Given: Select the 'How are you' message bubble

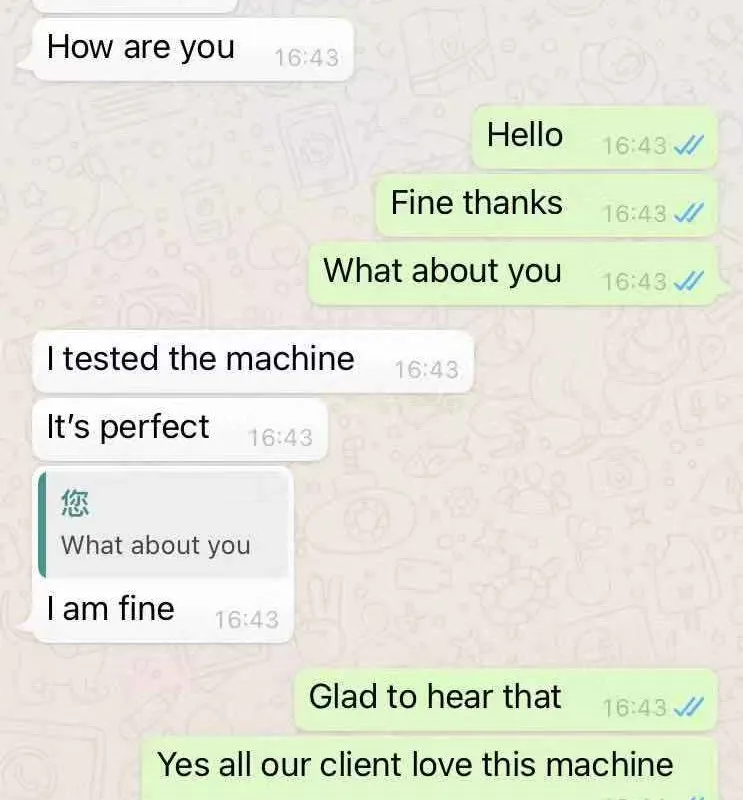Looking at the screenshot, I should (x=193, y=49).
